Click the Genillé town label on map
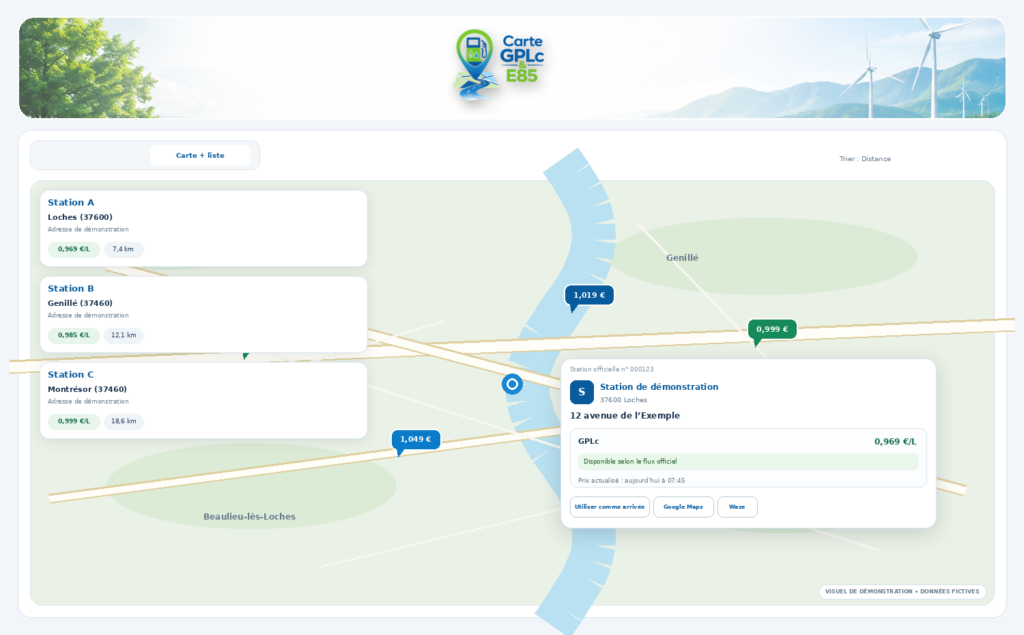 (682, 258)
